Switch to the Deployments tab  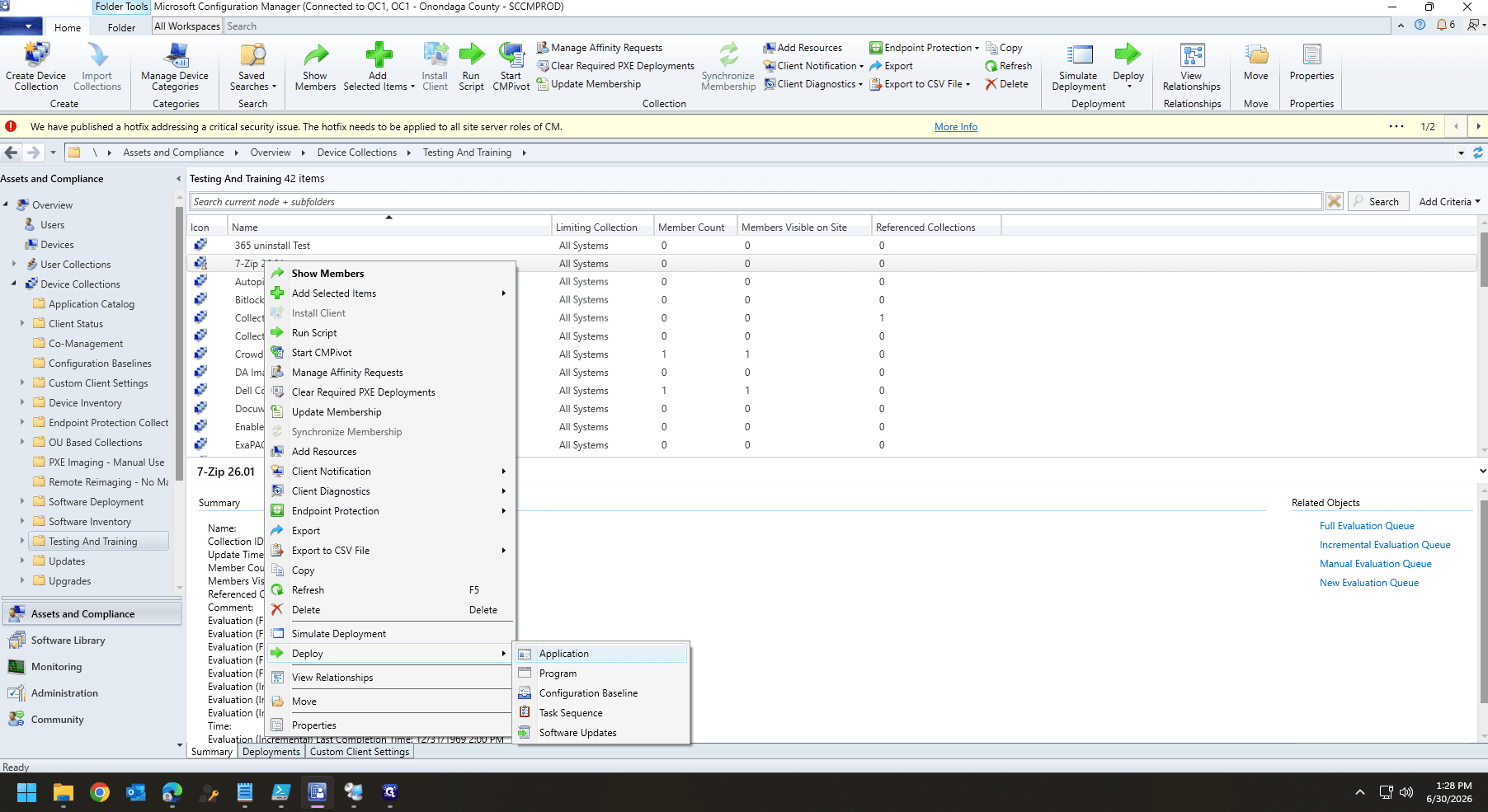click(271, 752)
